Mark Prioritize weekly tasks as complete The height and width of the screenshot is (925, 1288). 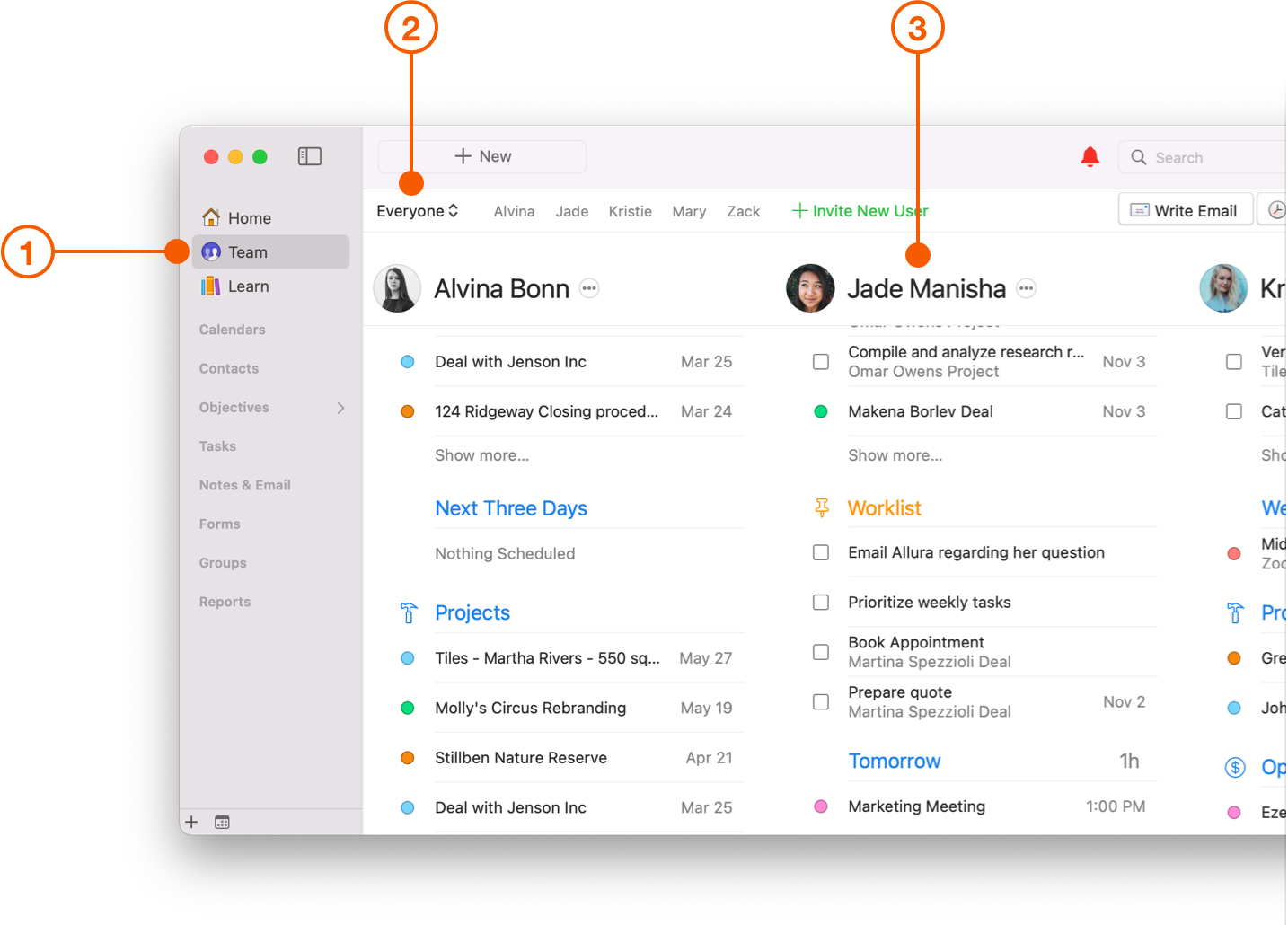pyautogui.click(x=820, y=602)
